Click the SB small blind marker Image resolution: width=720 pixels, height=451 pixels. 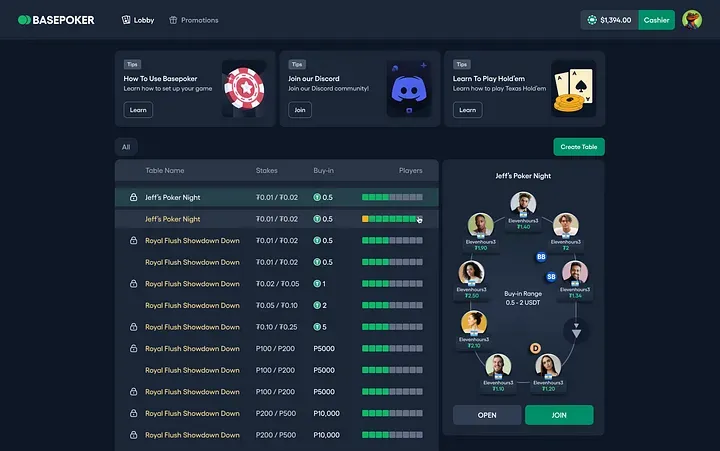(x=551, y=276)
